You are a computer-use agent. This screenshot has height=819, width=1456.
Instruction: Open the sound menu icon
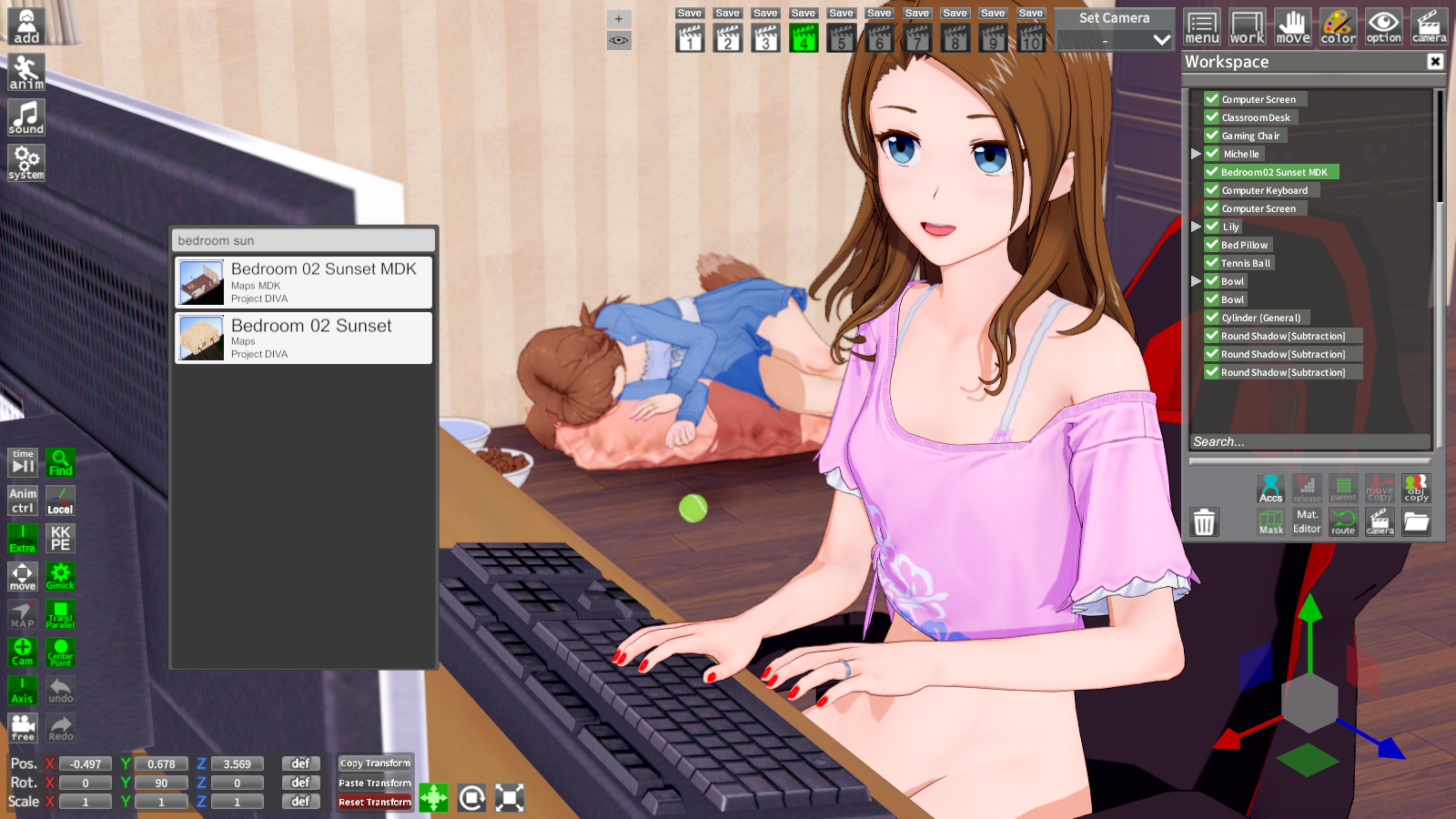pyautogui.click(x=26, y=117)
